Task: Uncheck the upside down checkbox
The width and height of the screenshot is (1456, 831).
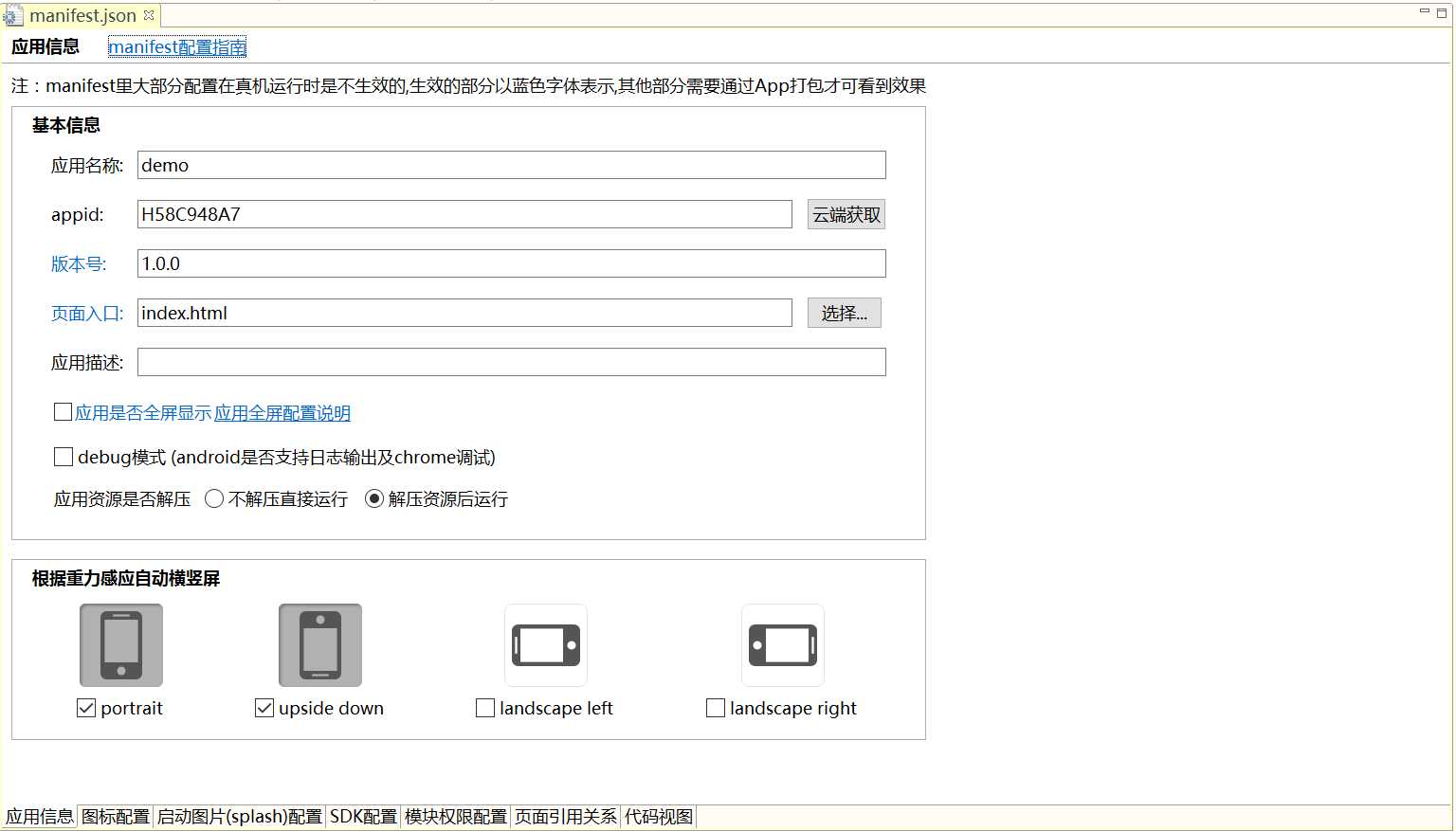Action: point(264,708)
